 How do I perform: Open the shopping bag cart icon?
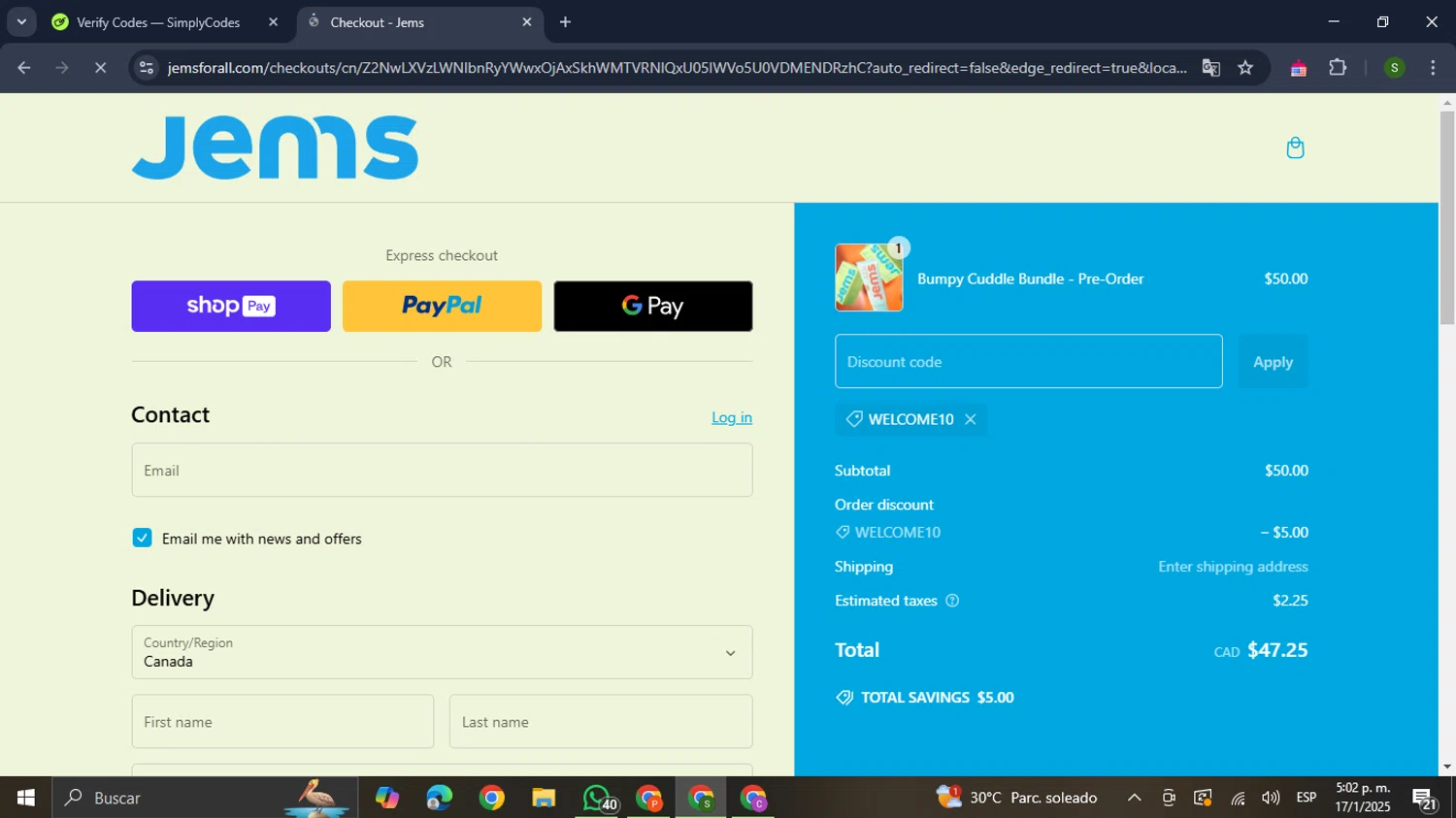[x=1295, y=147]
